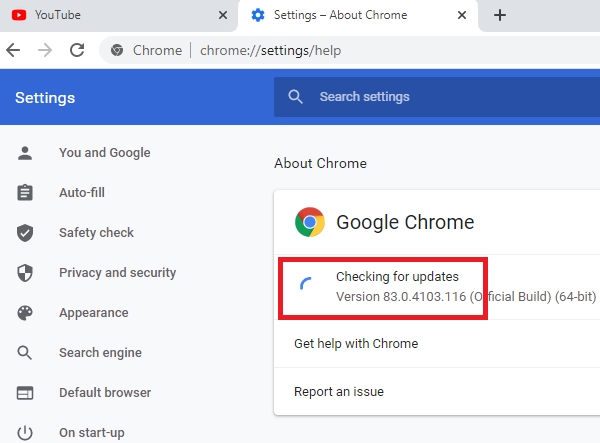Click the On start-up power icon
600x443 pixels.
click(25, 433)
